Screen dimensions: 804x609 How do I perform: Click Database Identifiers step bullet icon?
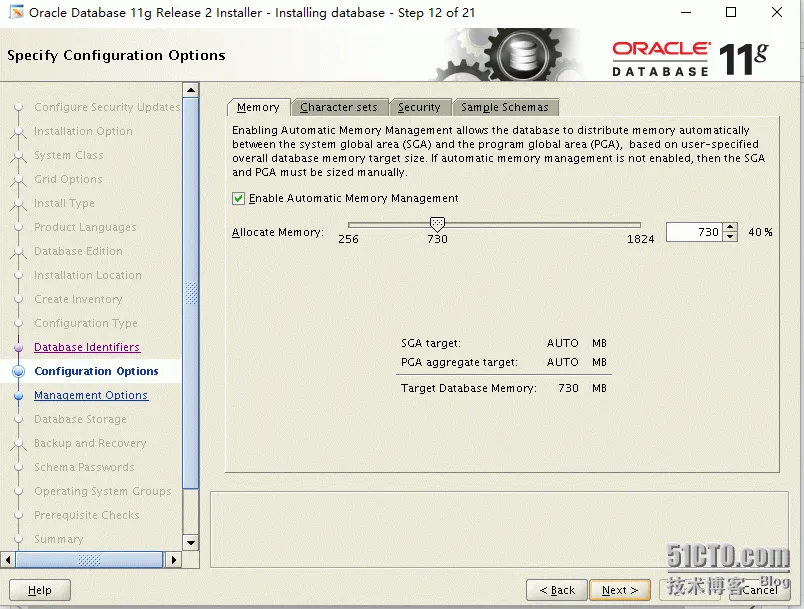point(18,348)
